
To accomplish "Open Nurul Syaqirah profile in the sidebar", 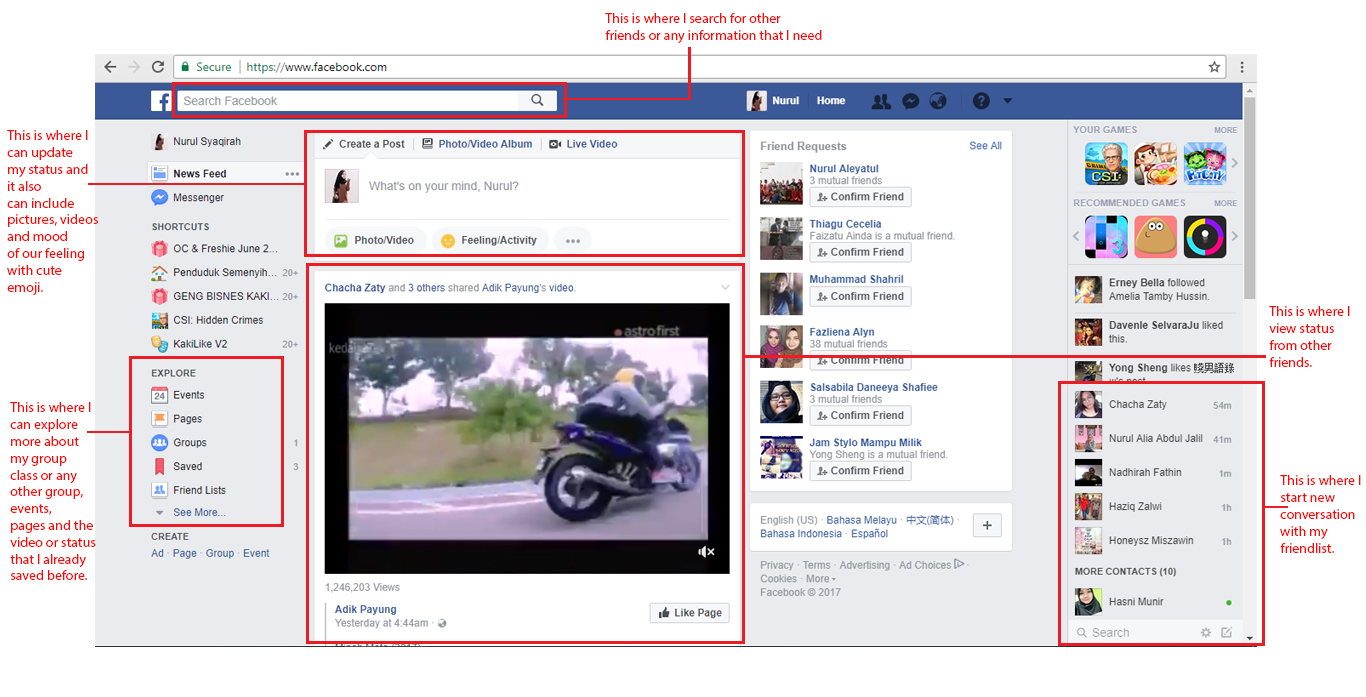I will [x=196, y=142].
